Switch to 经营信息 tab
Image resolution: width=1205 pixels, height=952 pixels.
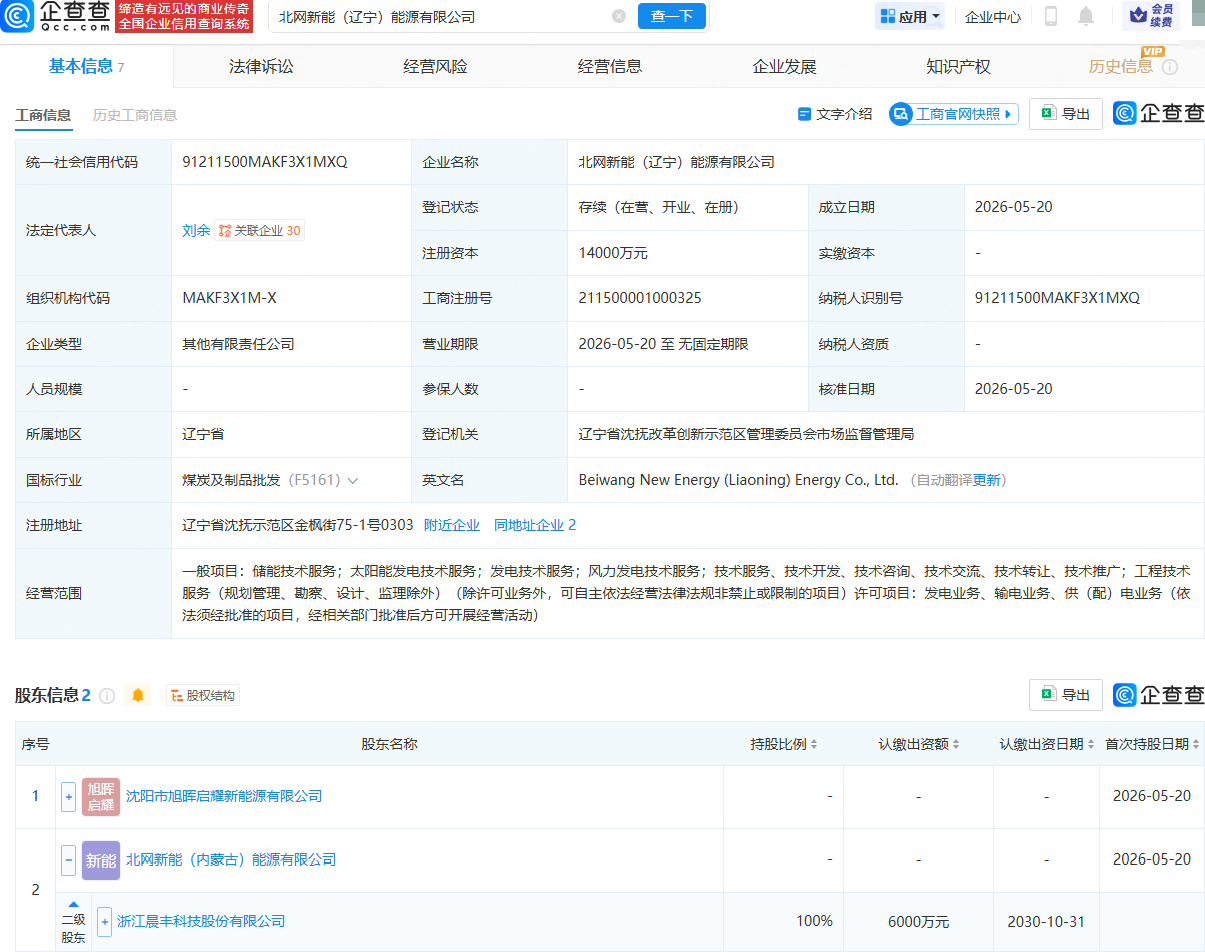[x=610, y=67]
